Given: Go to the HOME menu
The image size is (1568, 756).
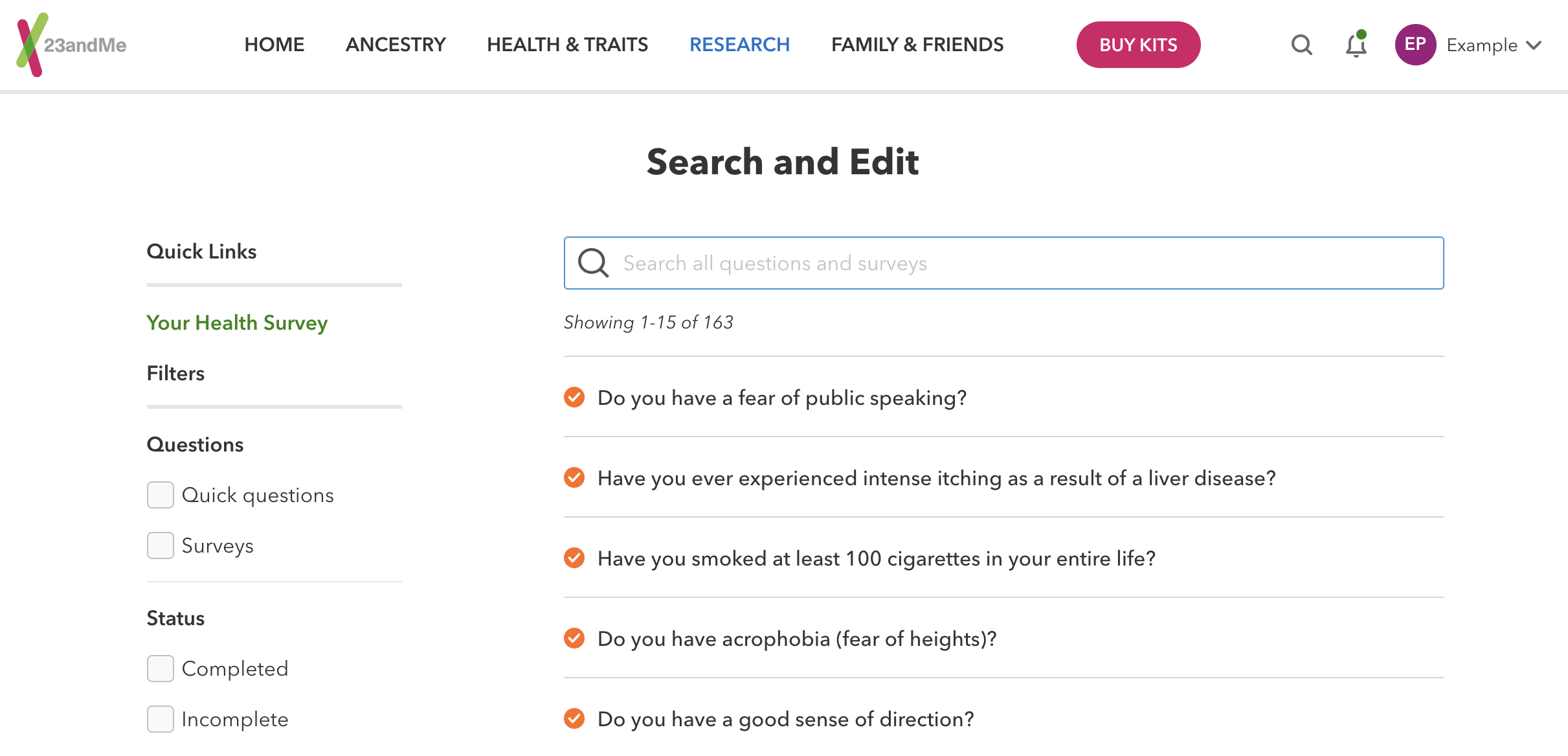Looking at the screenshot, I should pos(274,45).
